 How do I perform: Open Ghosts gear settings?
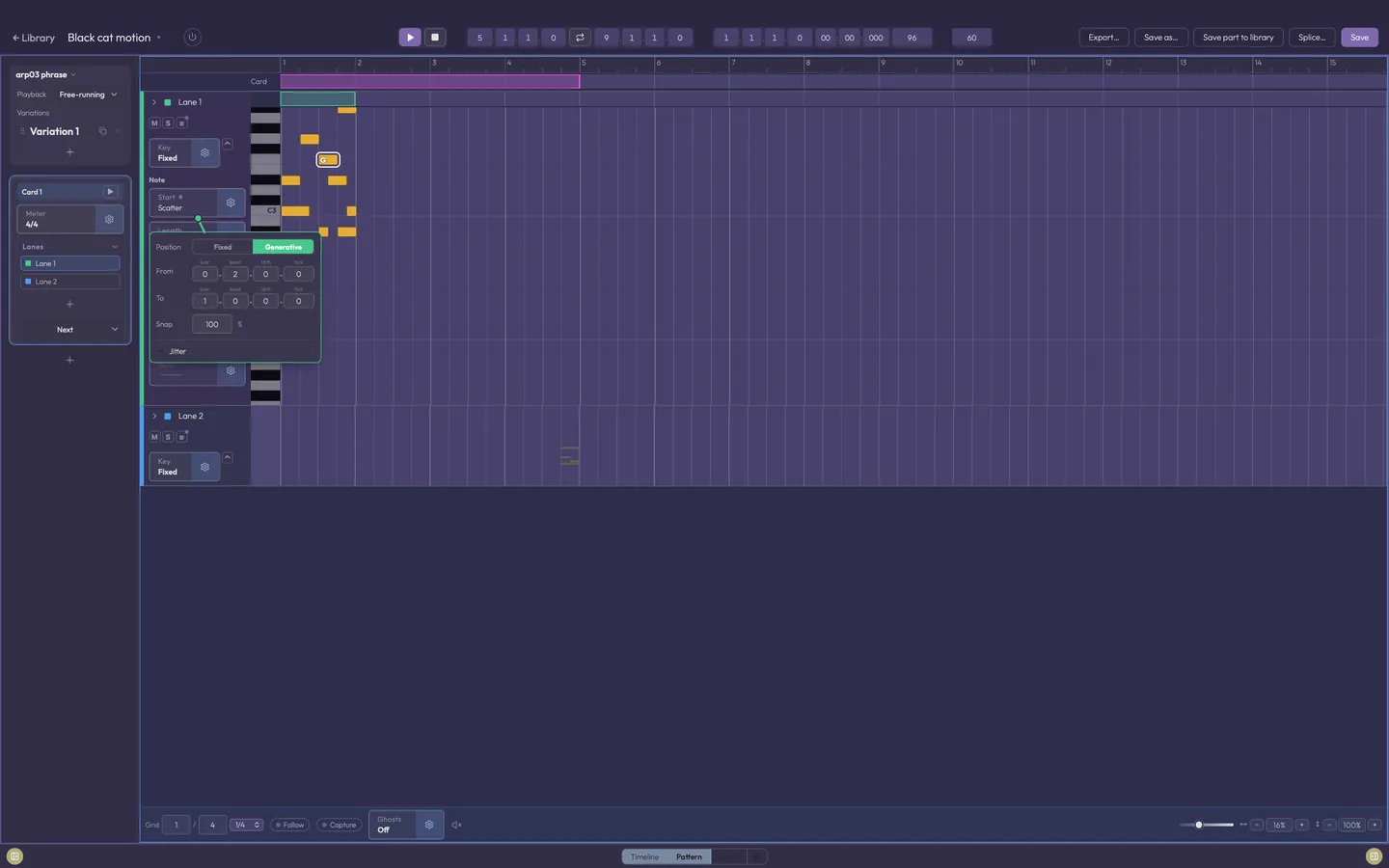tap(429, 825)
